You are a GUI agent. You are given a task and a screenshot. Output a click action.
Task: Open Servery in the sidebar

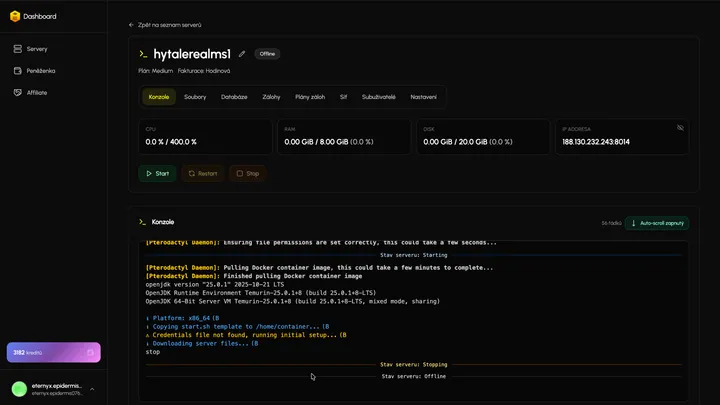coord(36,49)
